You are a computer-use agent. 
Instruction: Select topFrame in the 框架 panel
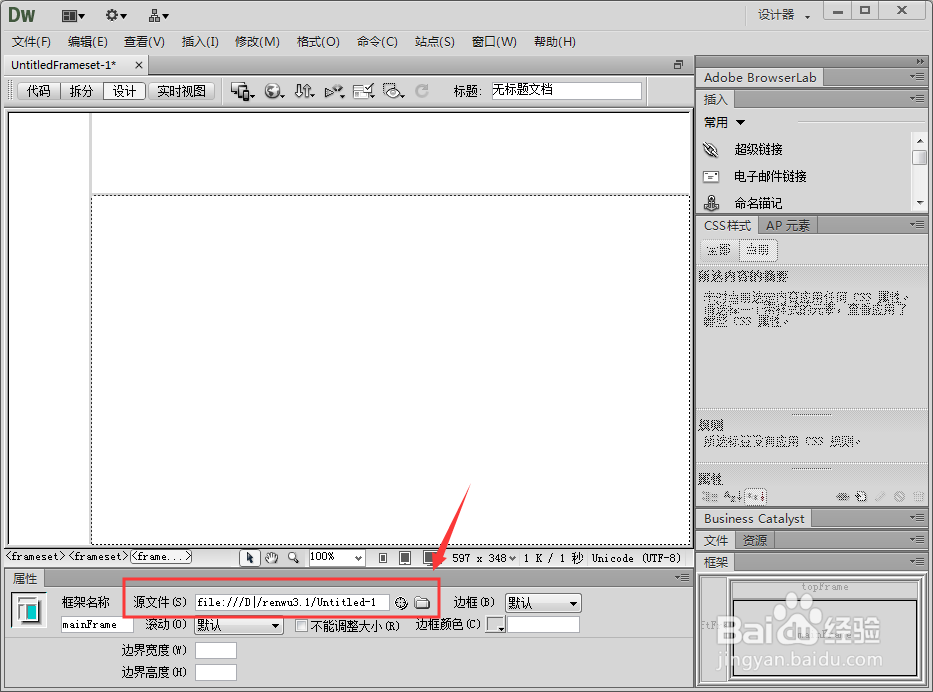[825, 588]
